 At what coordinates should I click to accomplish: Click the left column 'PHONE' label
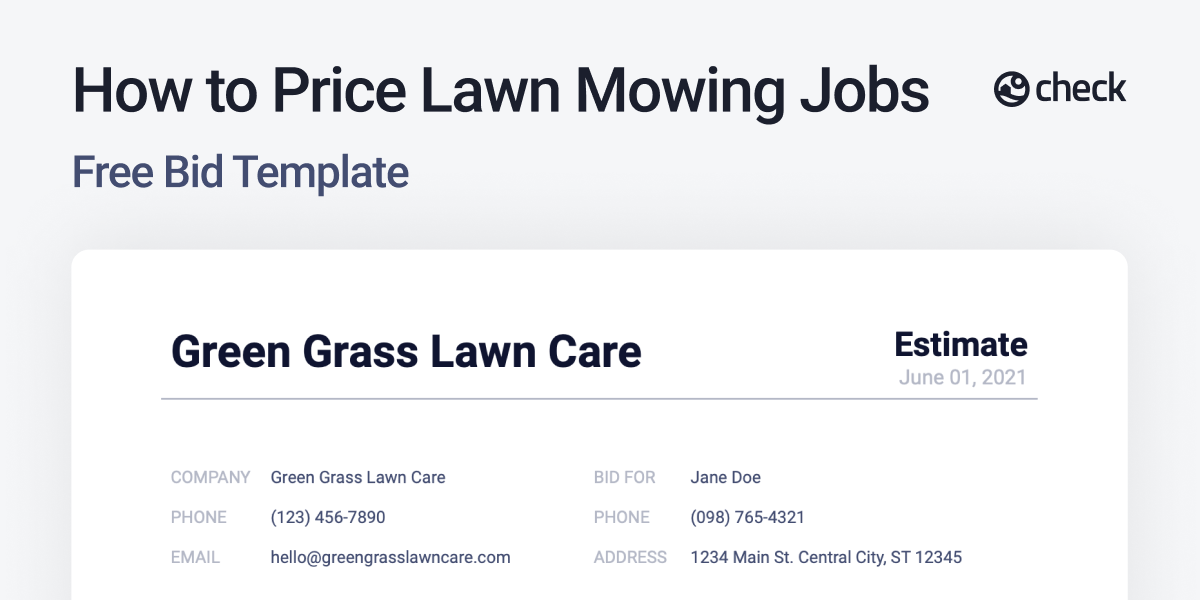(199, 518)
